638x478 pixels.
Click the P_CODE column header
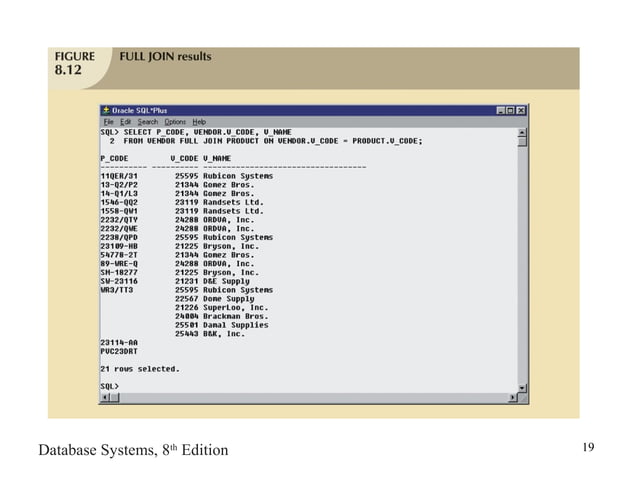(x=114, y=158)
